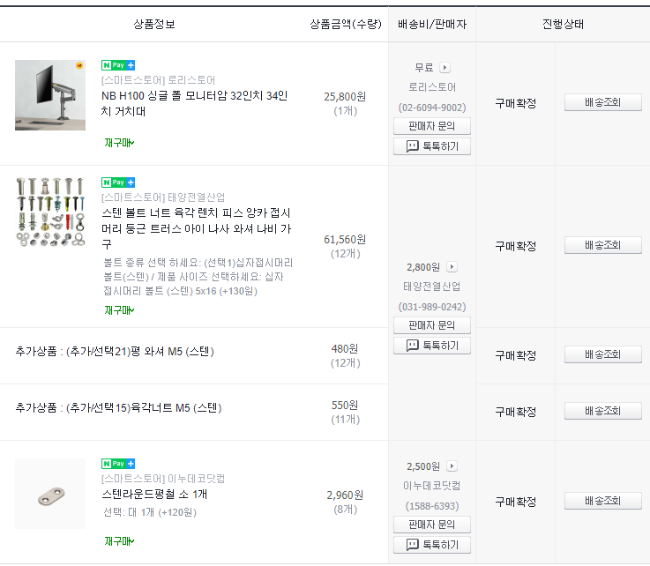Click phone number (031-989-0242)

(x=432, y=307)
